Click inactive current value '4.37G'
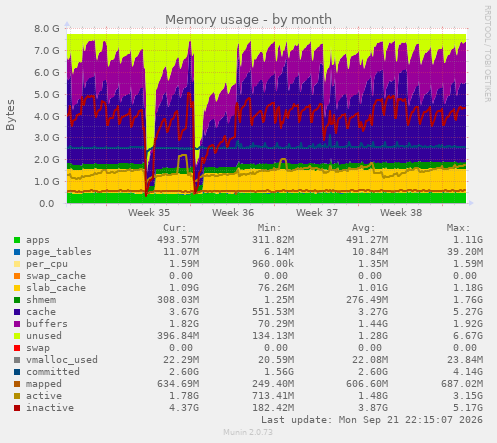Image resolution: width=497 pixels, height=443 pixels. (184, 408)
